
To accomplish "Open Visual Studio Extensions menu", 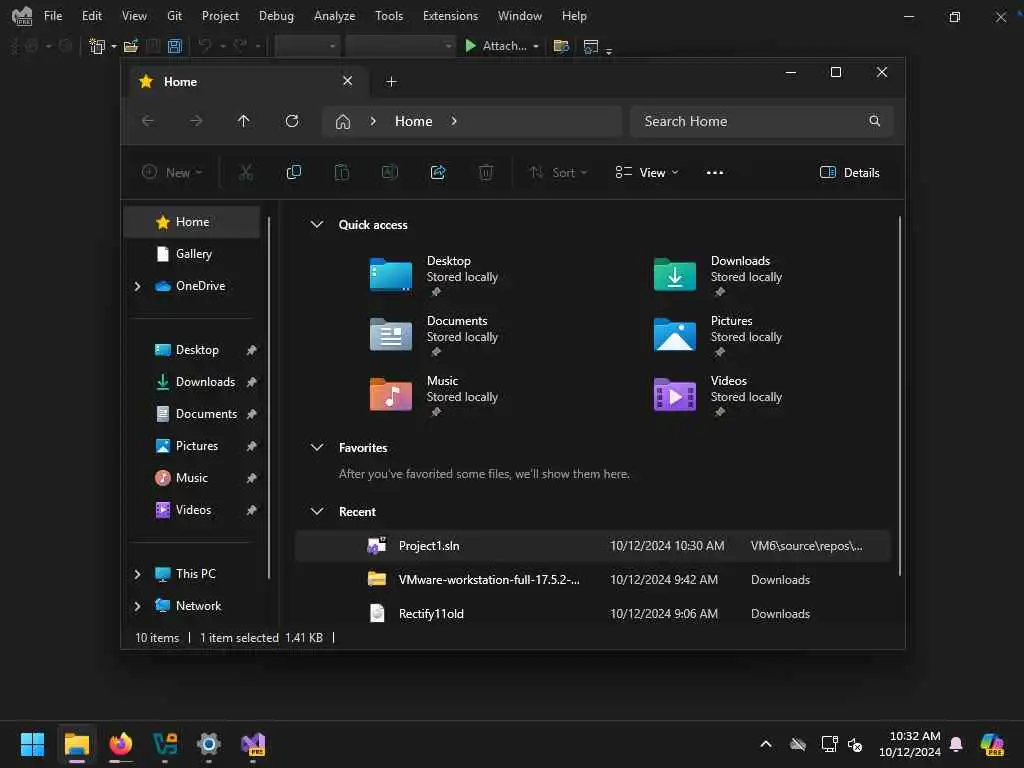I will [x=450, y=16].
